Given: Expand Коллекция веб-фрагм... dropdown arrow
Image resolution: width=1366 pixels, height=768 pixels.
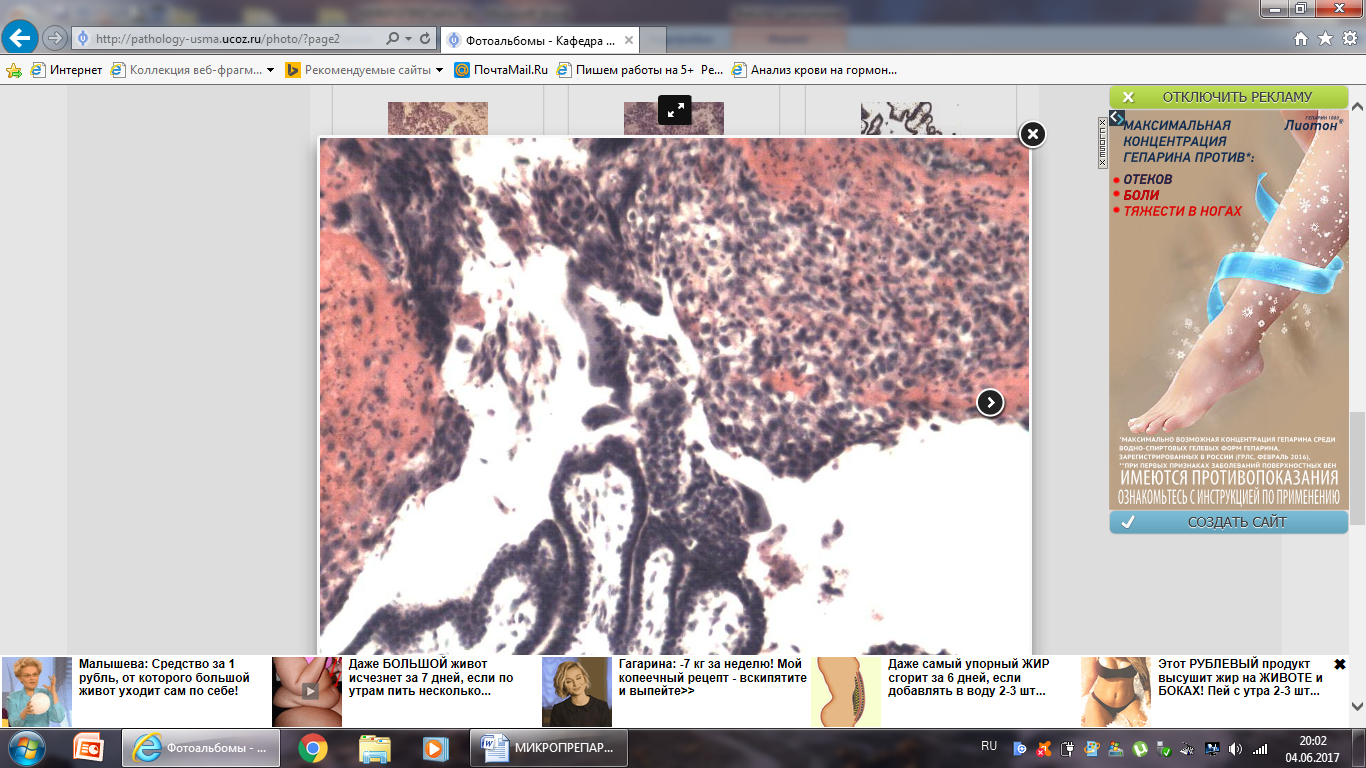Looking at the screenshot, I should pyautogui.click(x=270, y=70).
